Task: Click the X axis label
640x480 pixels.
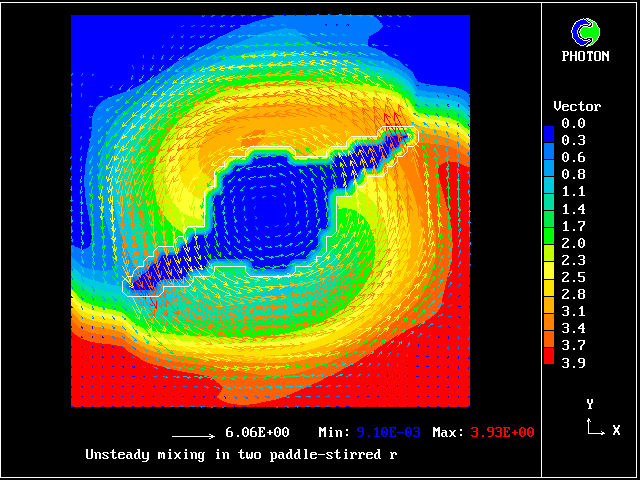Action: pos(616,430)
